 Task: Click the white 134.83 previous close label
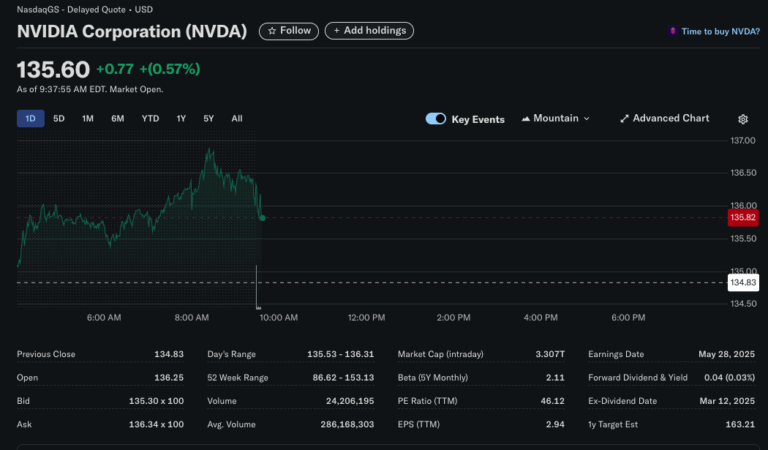click(x=743, y=283)
